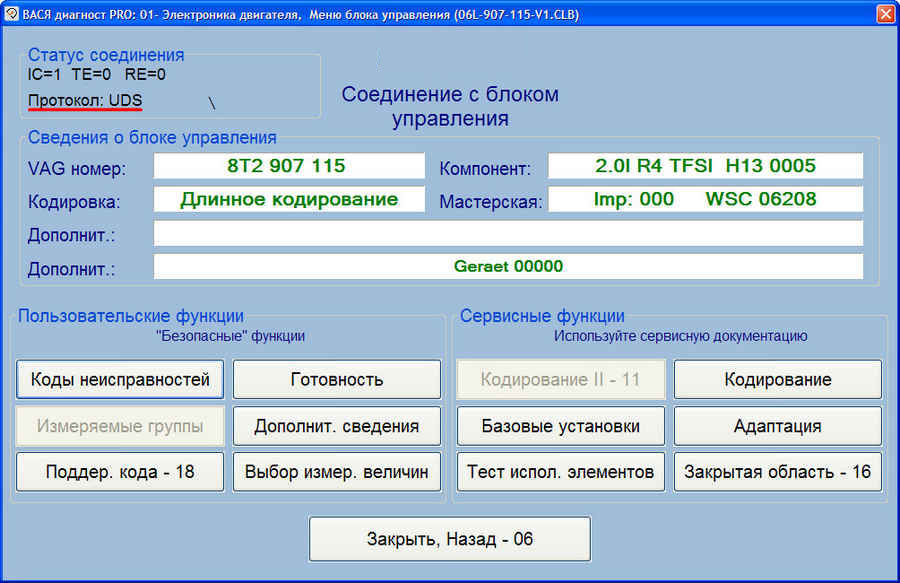Click the Закрыть, Назад - 06 button
The width and height of the screenshot is (900, 583).
point(450,539)
